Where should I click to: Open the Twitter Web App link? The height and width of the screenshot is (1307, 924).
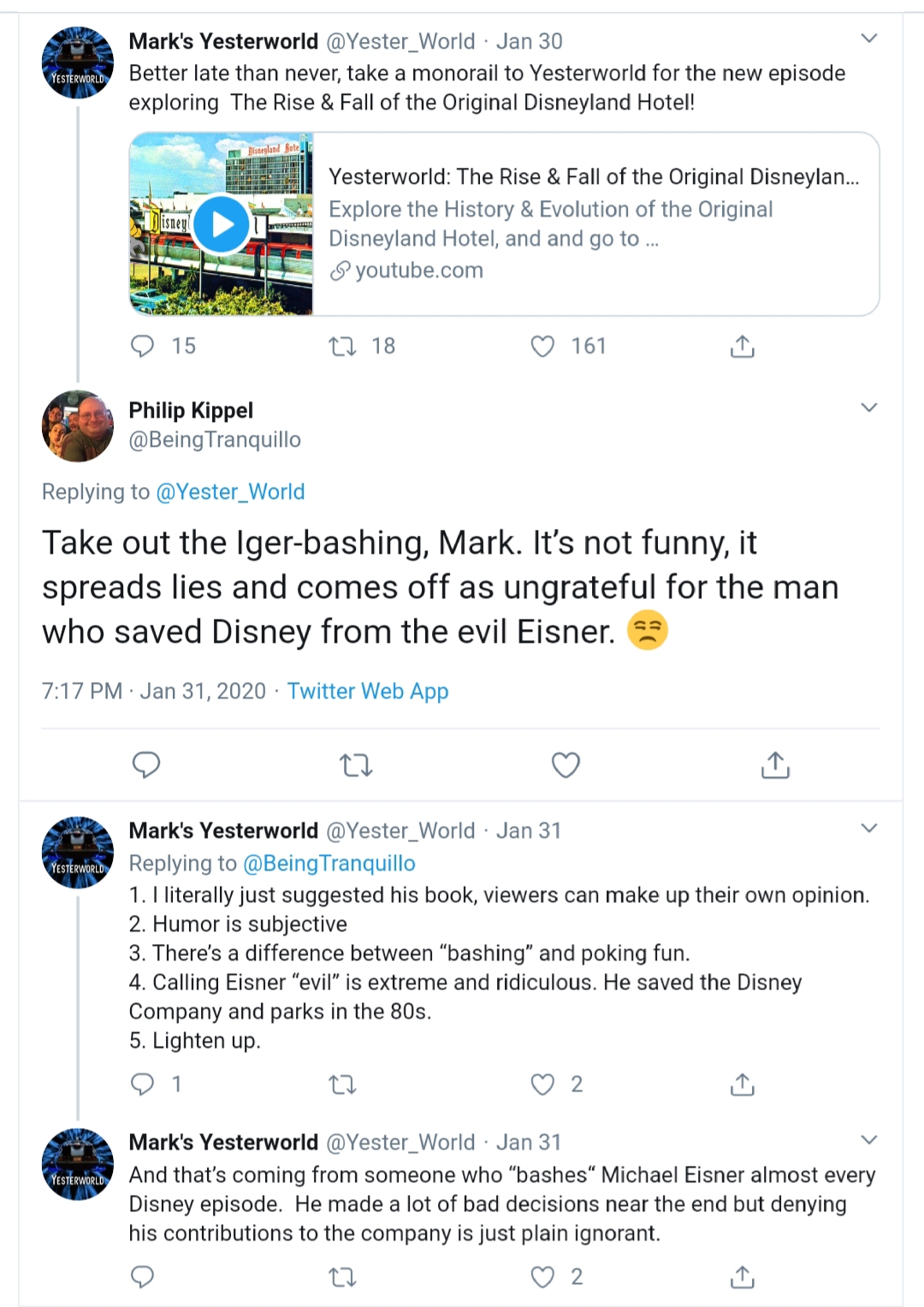[x=368, y=691]
